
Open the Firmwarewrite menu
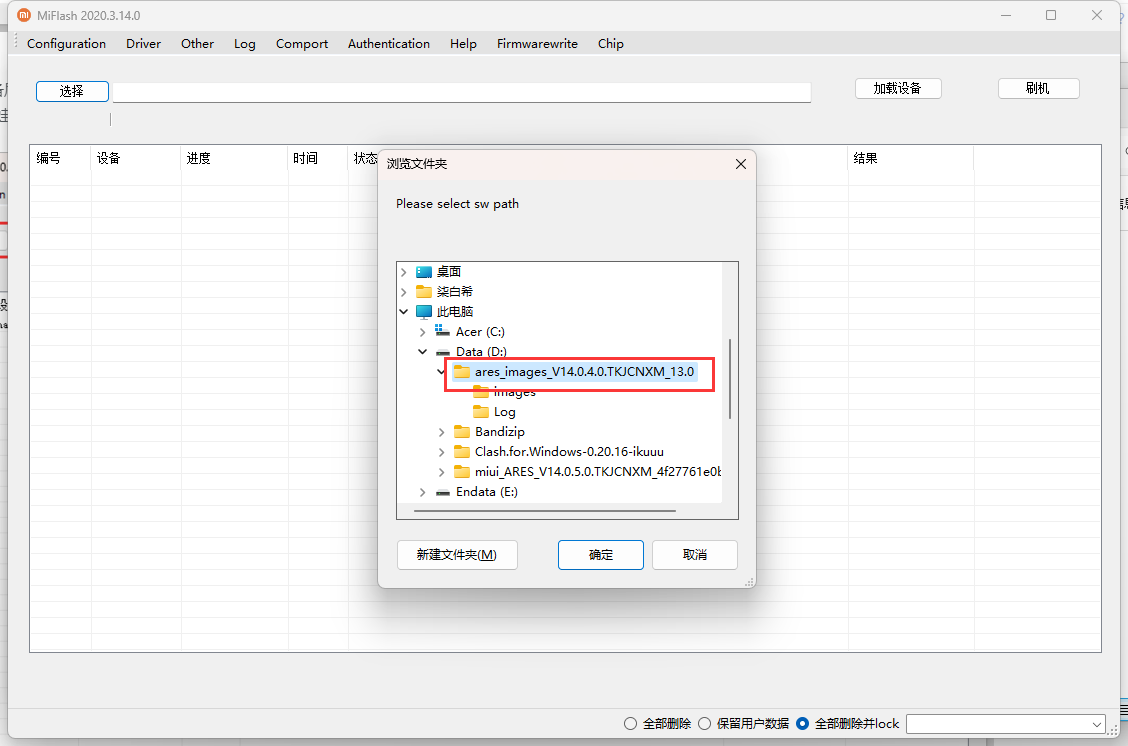(537, 44)
